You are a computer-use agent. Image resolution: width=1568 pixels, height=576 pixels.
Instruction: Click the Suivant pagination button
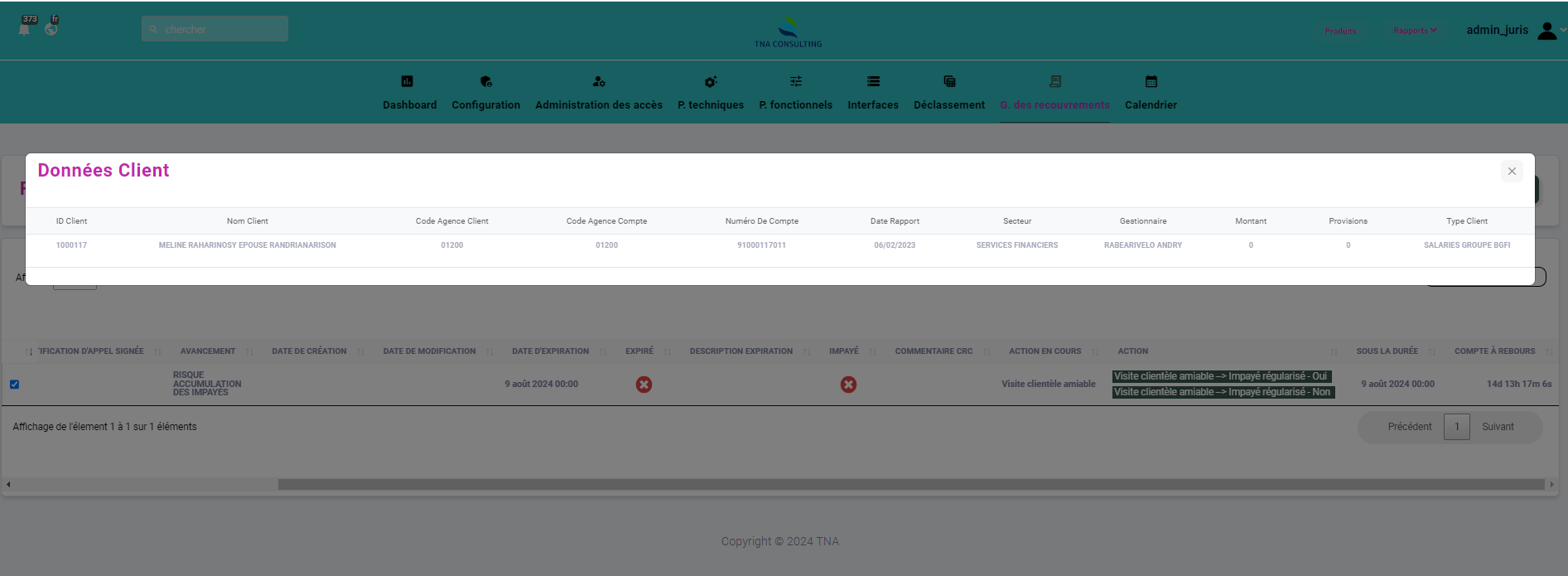tap(1498, 427)
